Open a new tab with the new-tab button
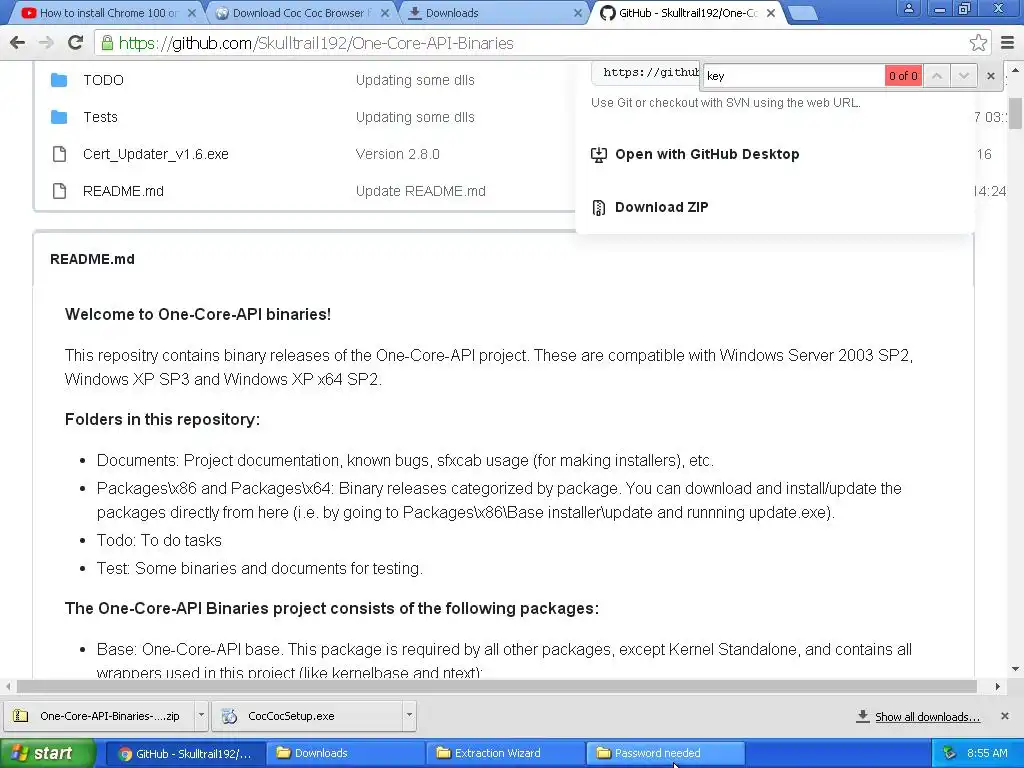 click(x=803, y=13)
